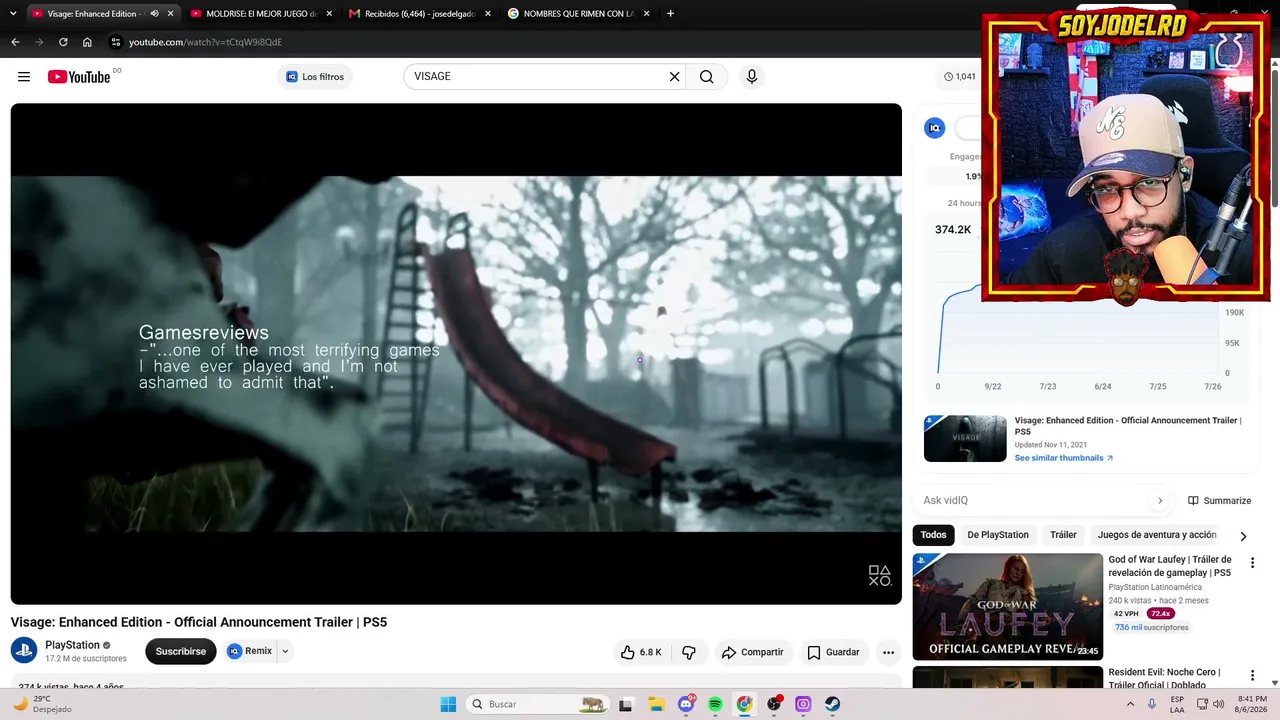Open the YouTube hamburger guide menu
The image size is (1280, 720).
click(24, 77)
